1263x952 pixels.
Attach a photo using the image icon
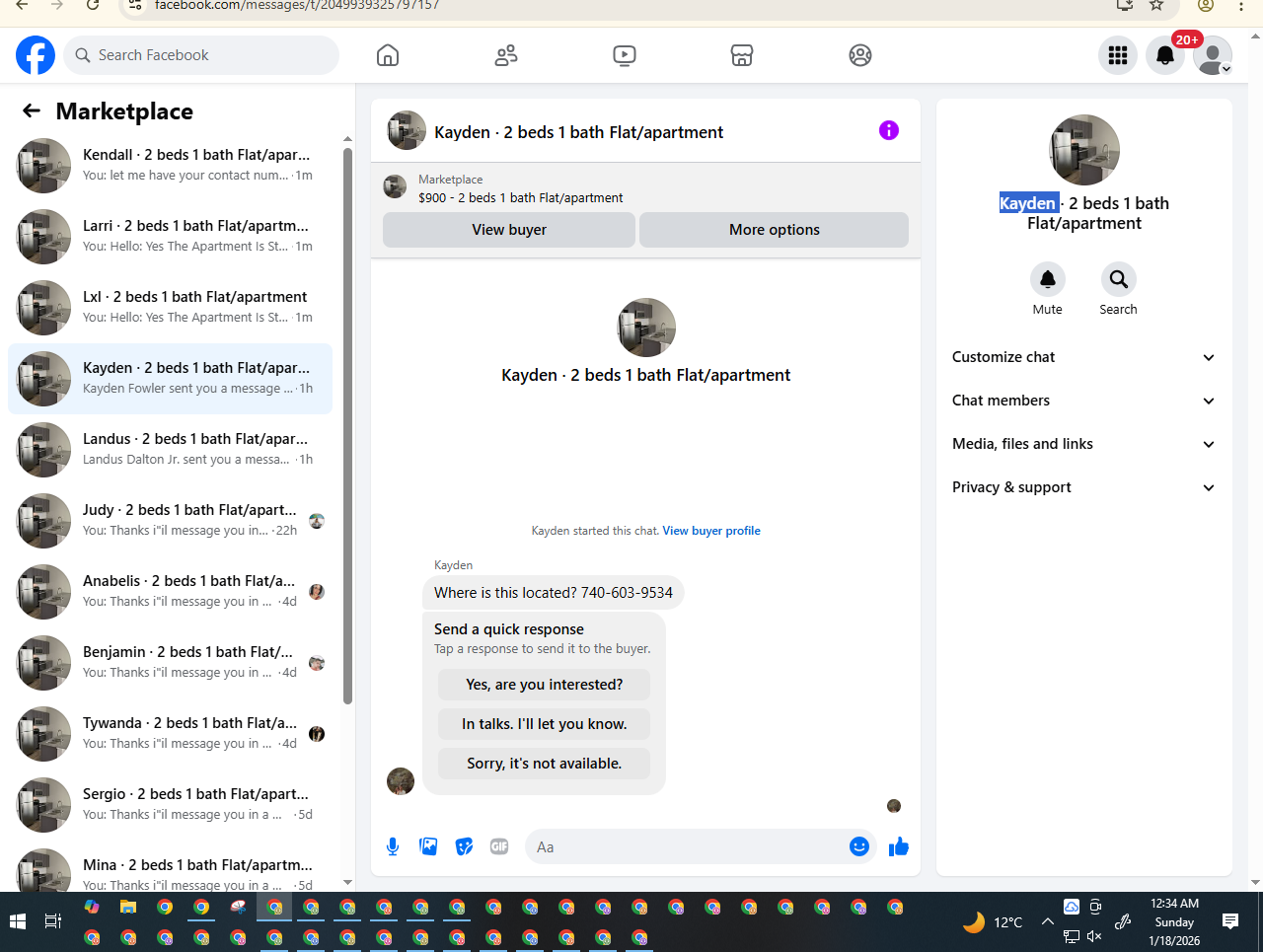click(x=428, y=846)
